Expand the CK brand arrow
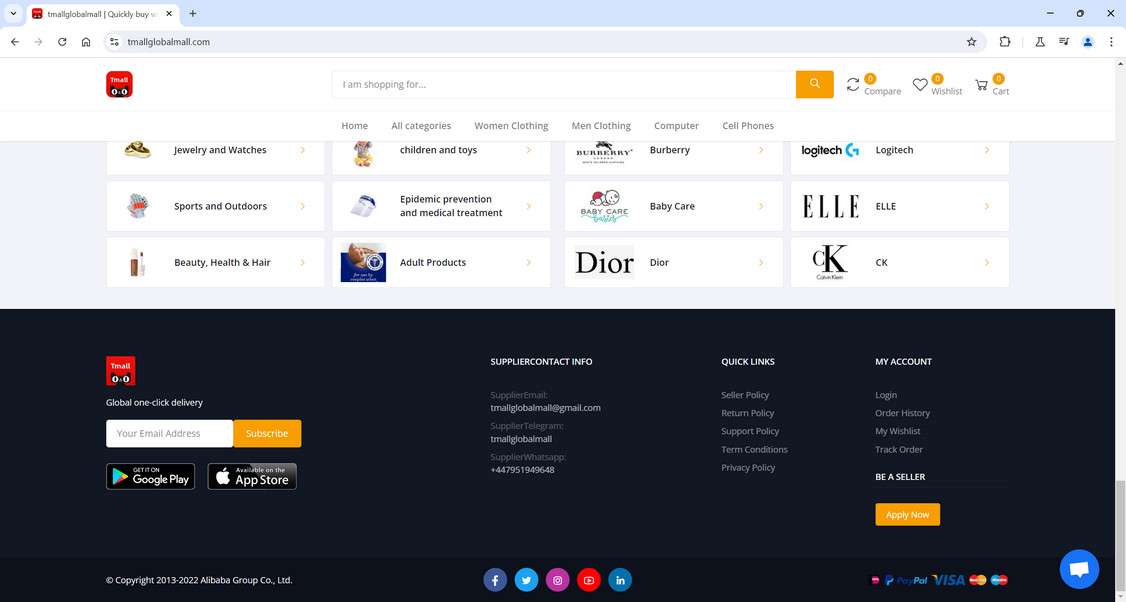The image size is (1126, 602). tap(987, 263)
